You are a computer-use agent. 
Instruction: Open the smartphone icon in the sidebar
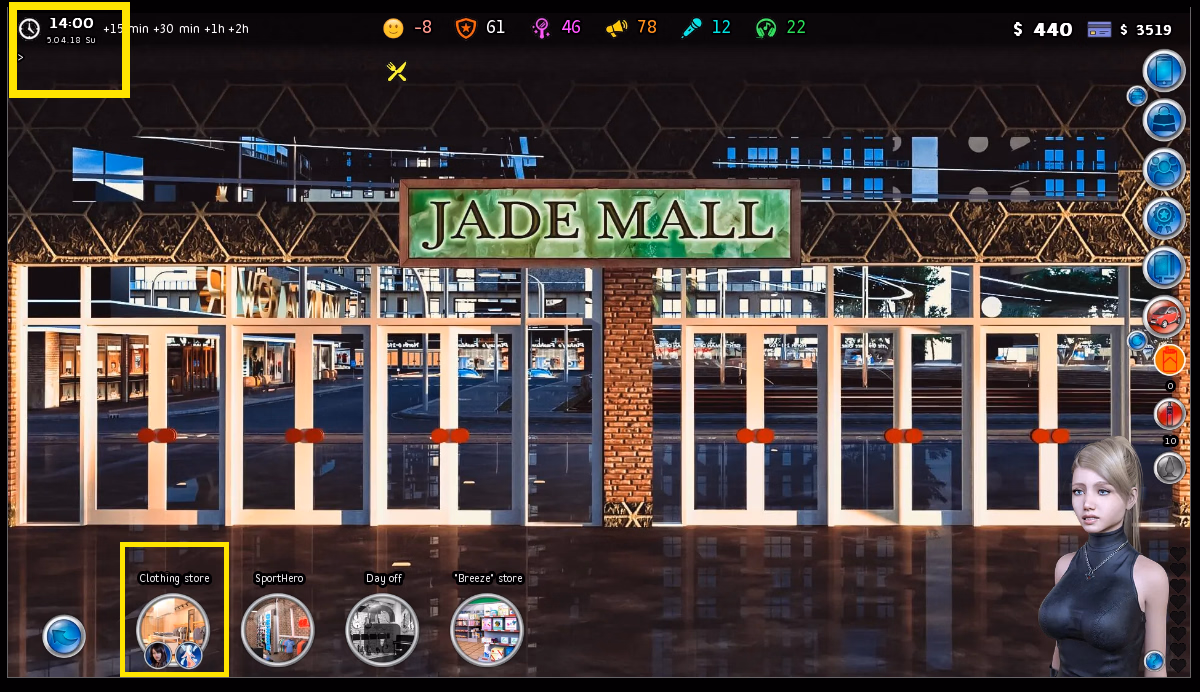coord(1164,71)
